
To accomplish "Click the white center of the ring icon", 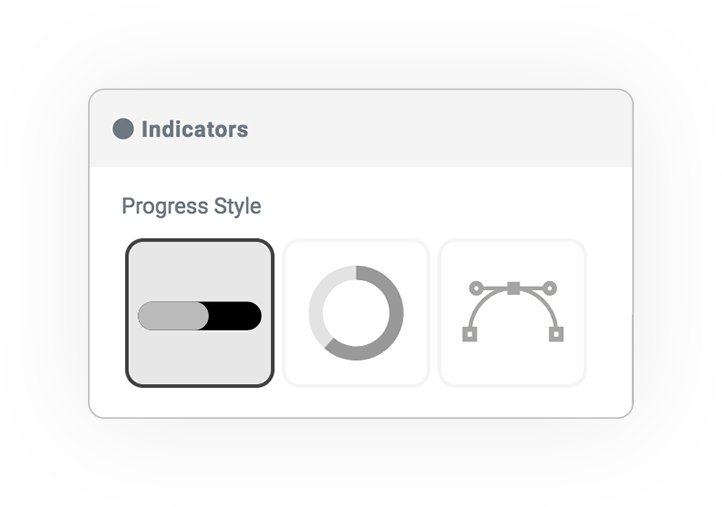I will click(356, 313).
